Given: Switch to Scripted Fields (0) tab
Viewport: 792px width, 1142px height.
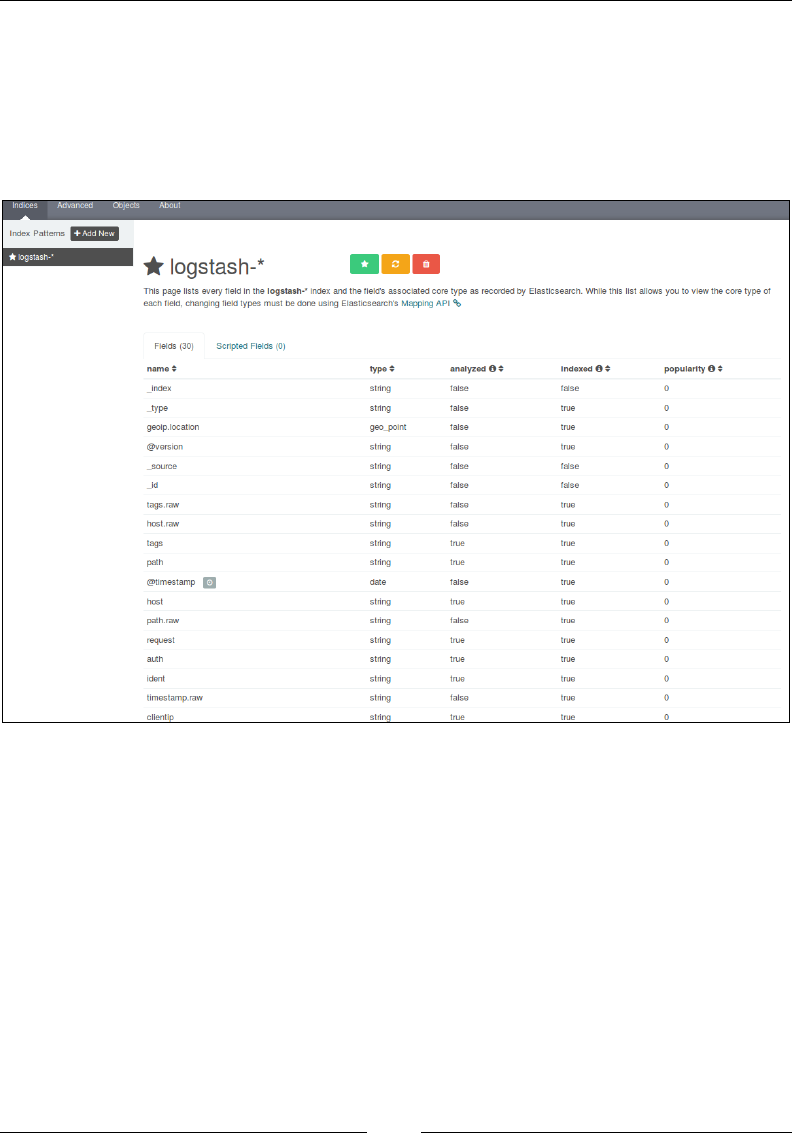Looking at the screenshot, I should 251,346.
